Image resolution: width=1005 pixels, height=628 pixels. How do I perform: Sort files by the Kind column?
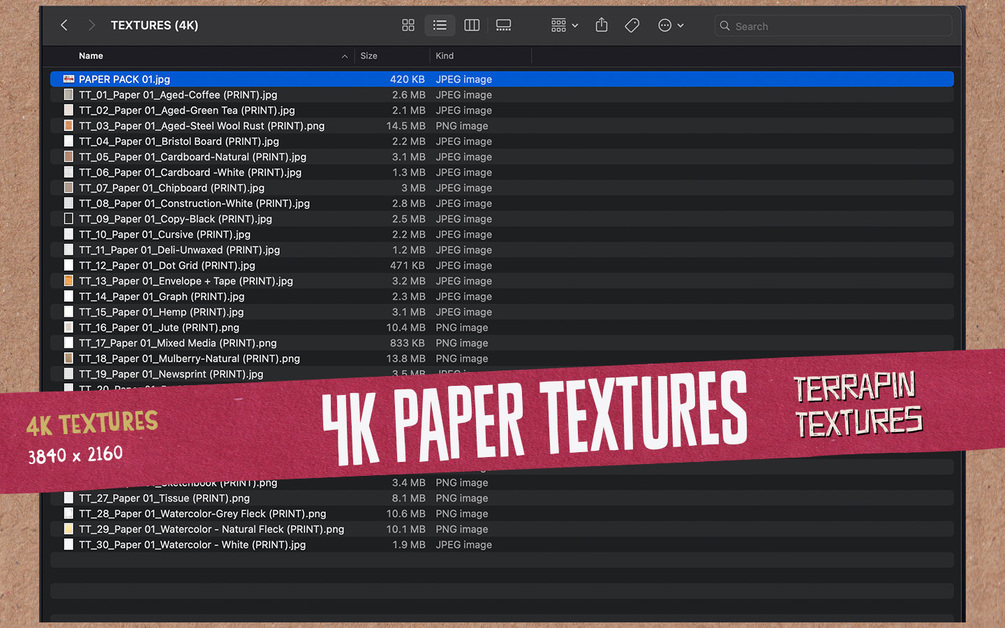click(x=444, y=56)
